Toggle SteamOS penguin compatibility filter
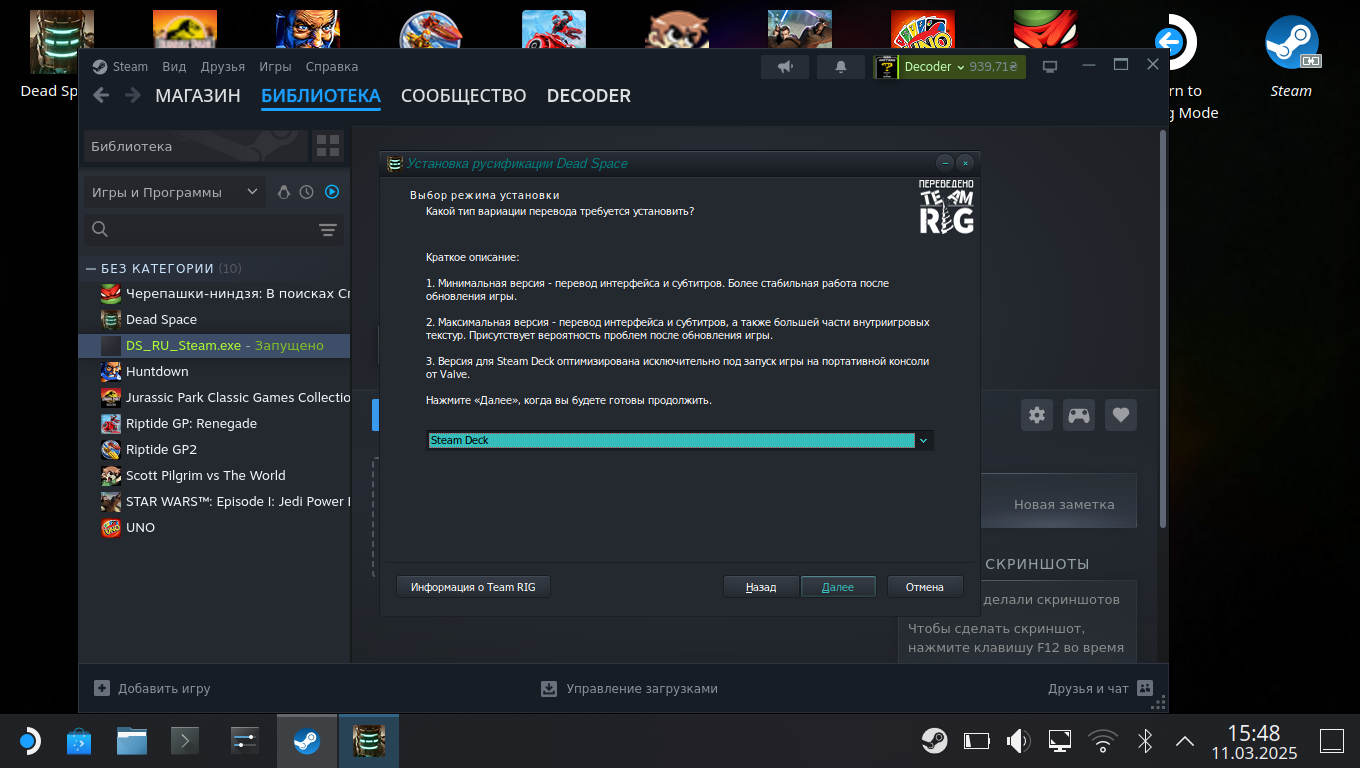The height and width of the screenshot is (768, 1360). (283, 192)
